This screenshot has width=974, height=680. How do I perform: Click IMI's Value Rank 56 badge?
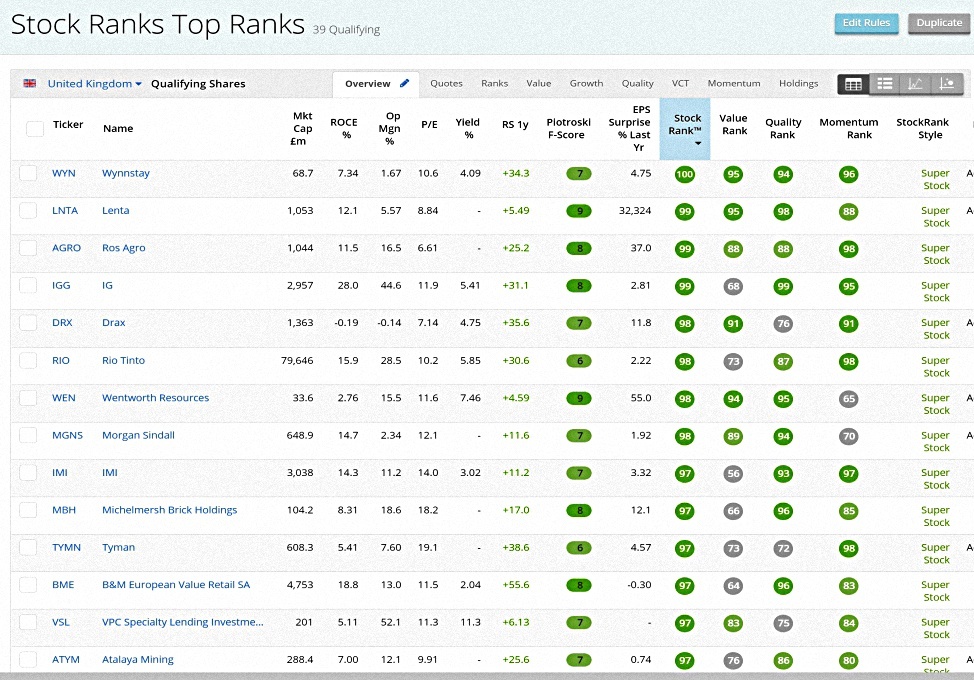point(734,473)
